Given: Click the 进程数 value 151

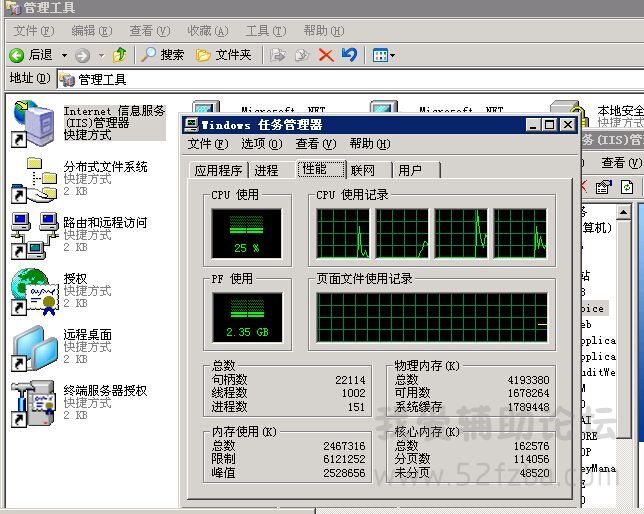Looking at the screenshot, I should click(x=356, y=407).
